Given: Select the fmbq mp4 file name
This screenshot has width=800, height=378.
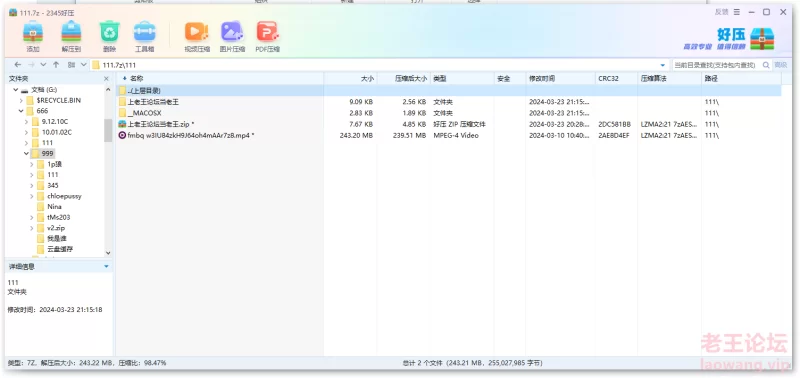Looking at the screenshot, I should [x=191, y=135].
